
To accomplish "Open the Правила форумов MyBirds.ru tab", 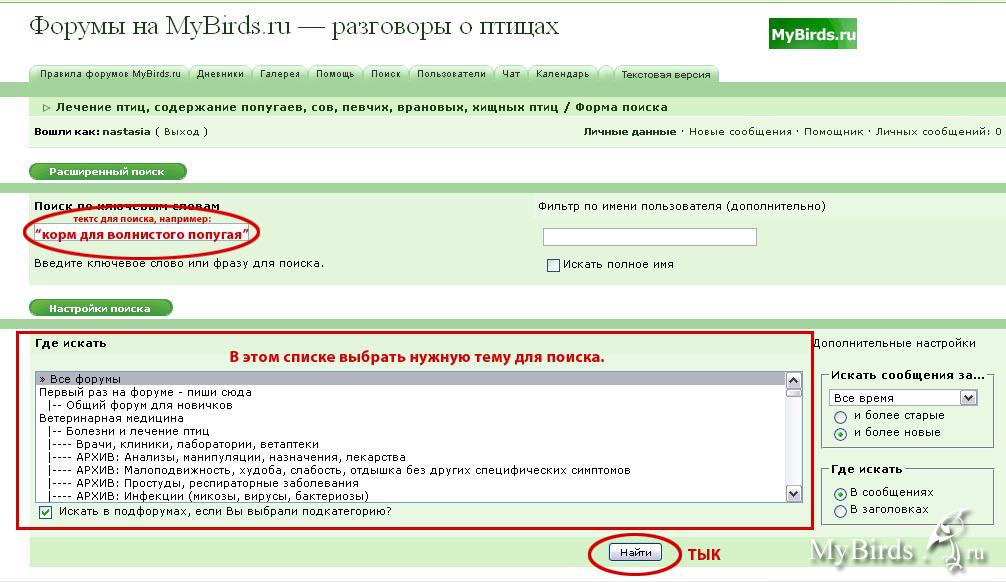I will tap(109, 74).
